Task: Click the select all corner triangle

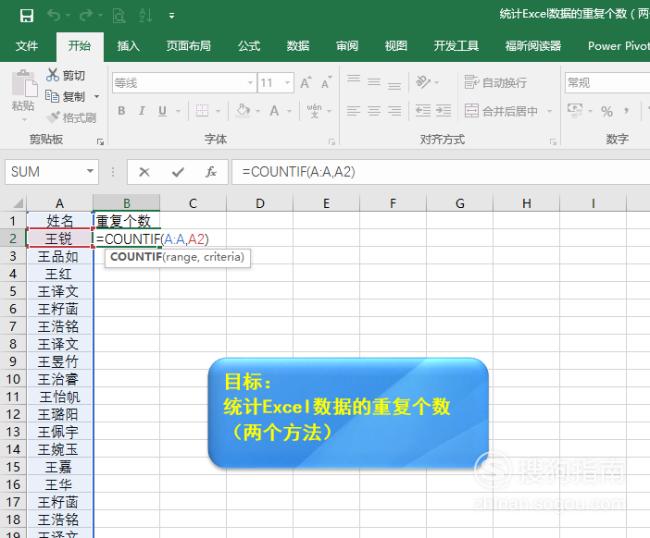Action: pyautogui.click(x=18, y=204)
